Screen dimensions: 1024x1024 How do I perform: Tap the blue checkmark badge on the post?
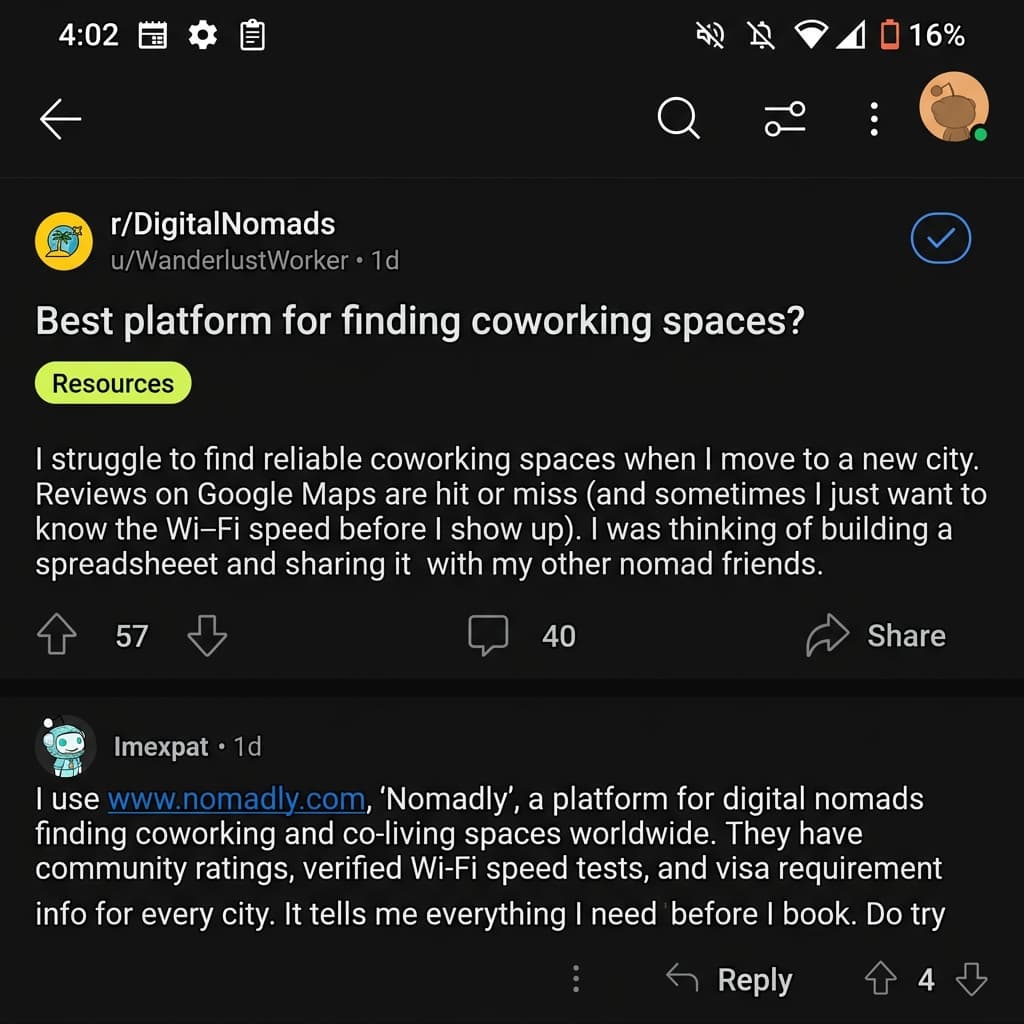[940, 239]
